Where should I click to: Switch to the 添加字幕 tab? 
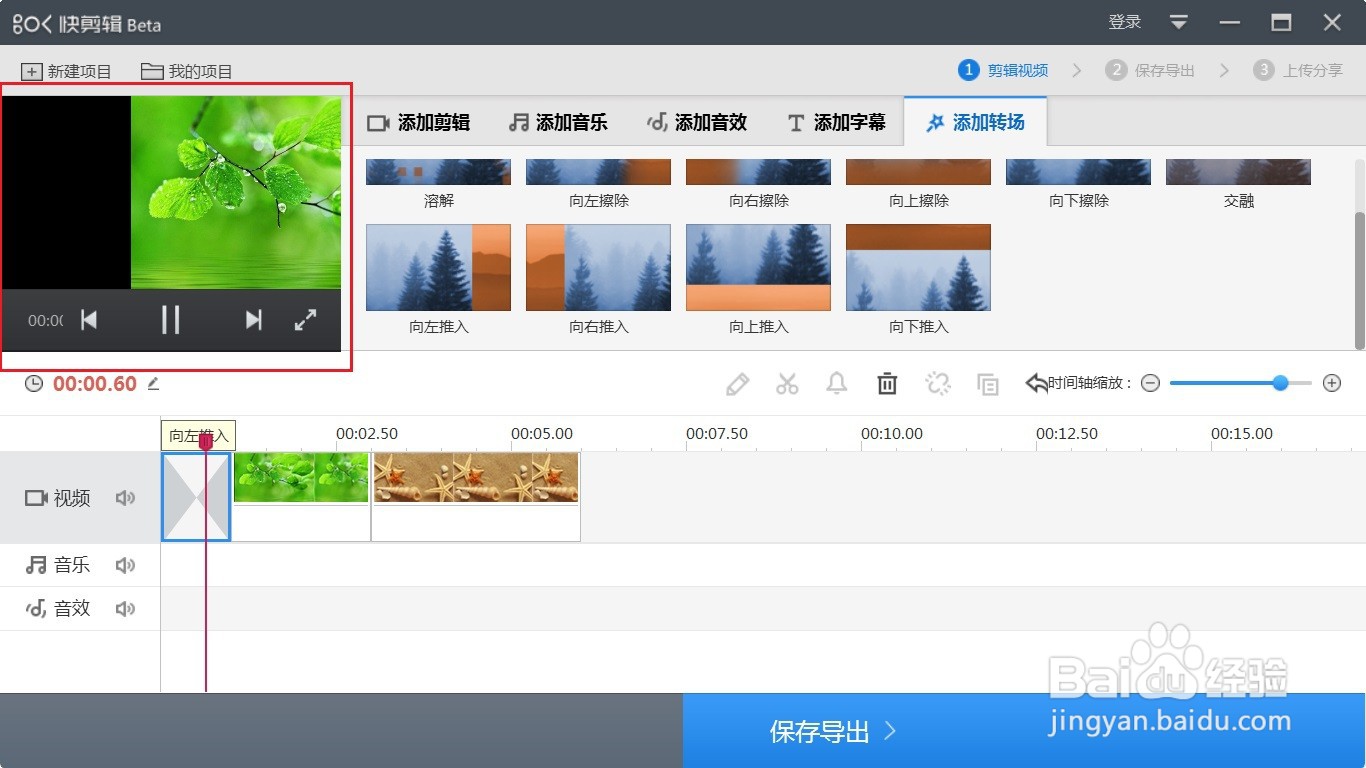click(837, 122)
